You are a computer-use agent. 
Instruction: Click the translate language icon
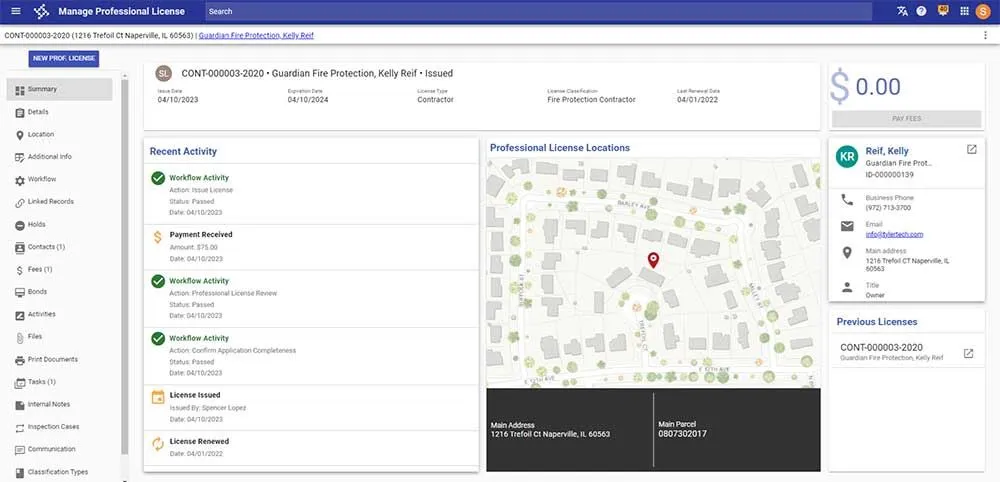point(903,11)
